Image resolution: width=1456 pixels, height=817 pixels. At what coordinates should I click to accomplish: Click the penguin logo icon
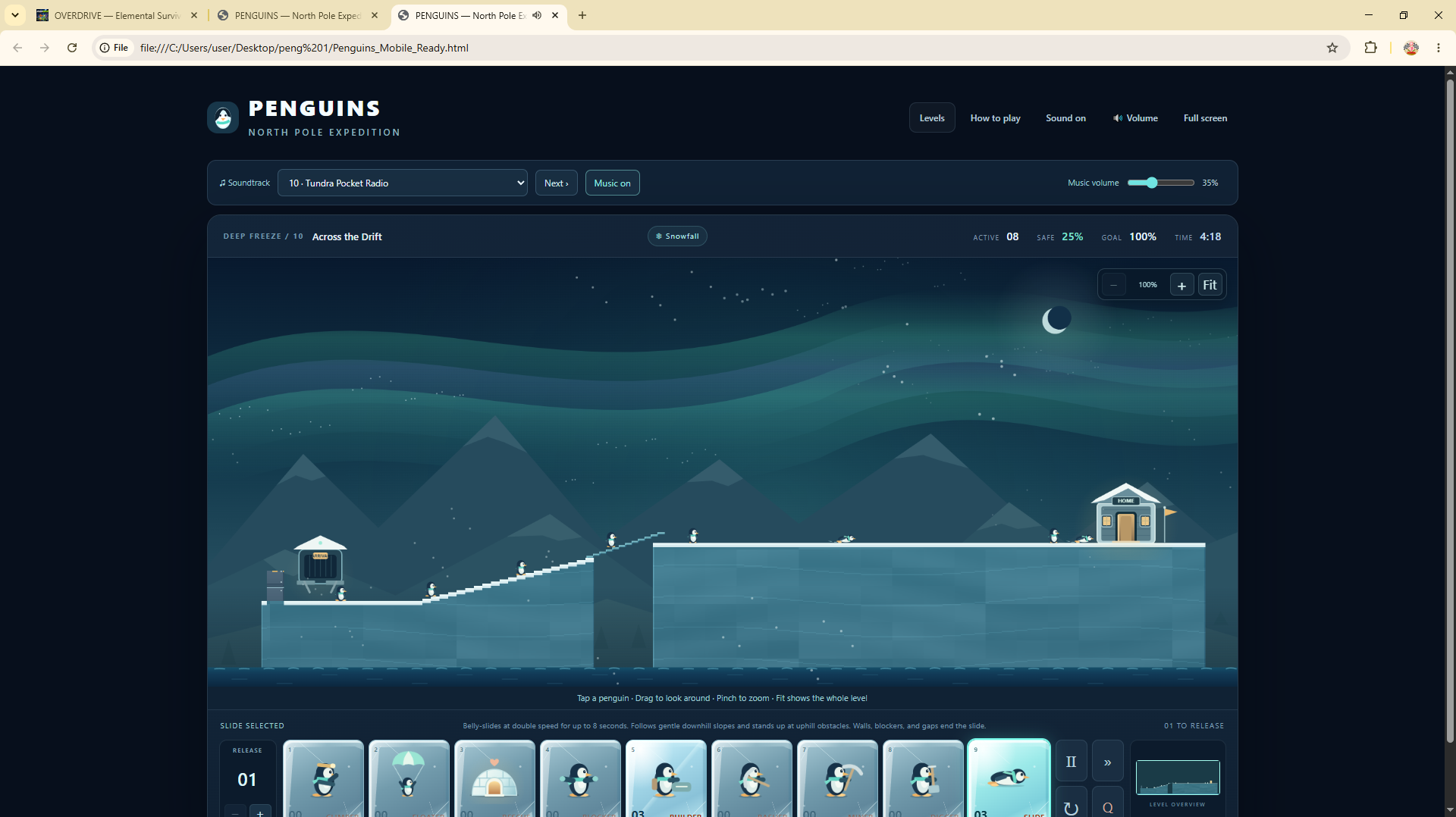click(x=223, y=117)
